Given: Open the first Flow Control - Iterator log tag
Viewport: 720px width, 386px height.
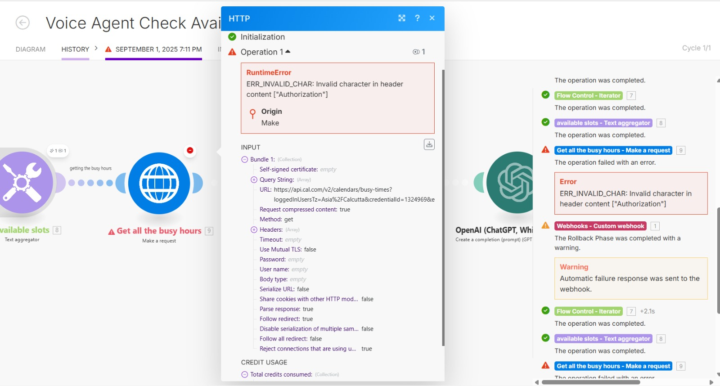Looking at the screenshot, I should (x=588, y=95).
